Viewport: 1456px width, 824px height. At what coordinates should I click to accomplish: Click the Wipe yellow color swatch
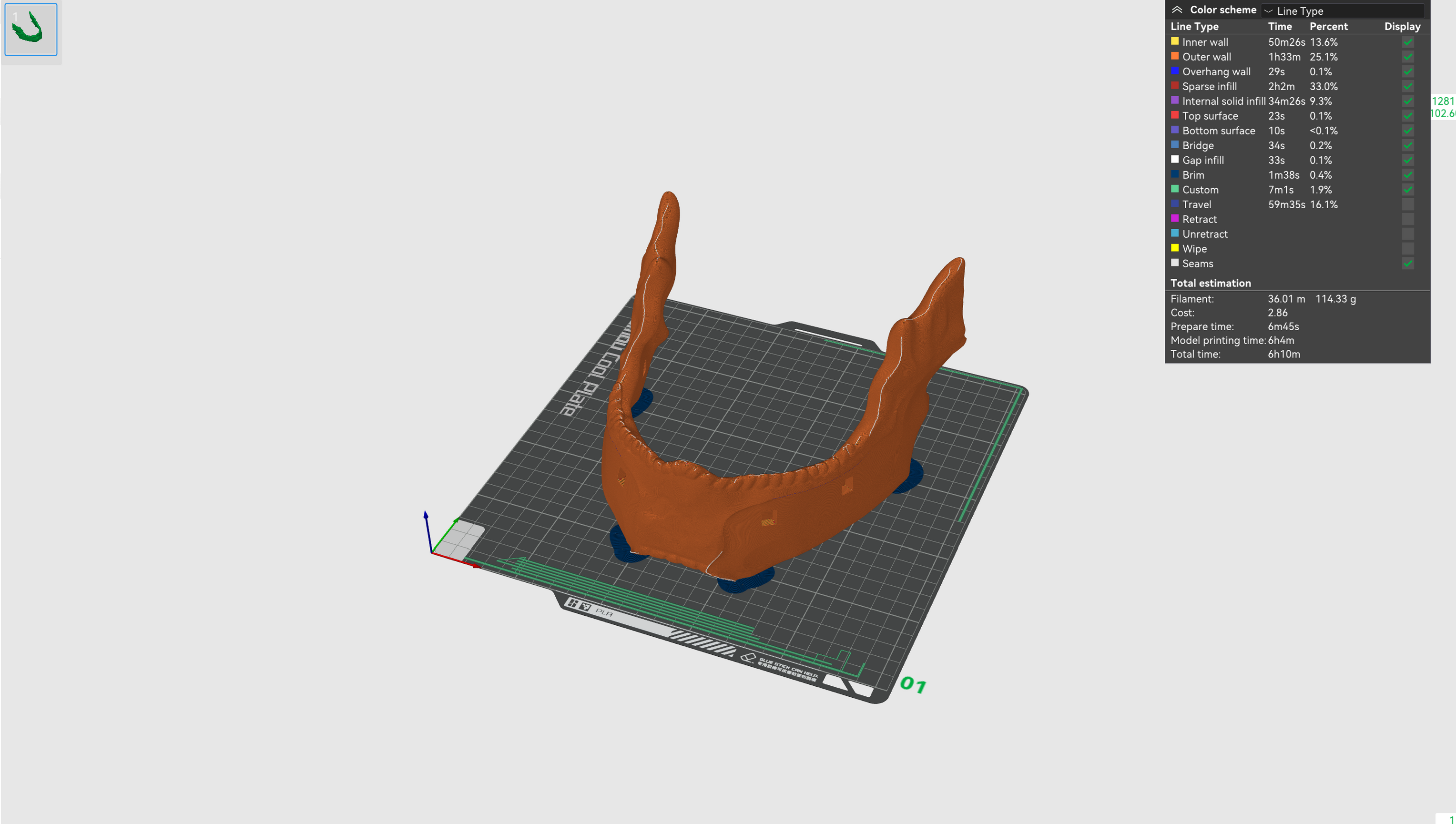click(x=1176, y=248)
